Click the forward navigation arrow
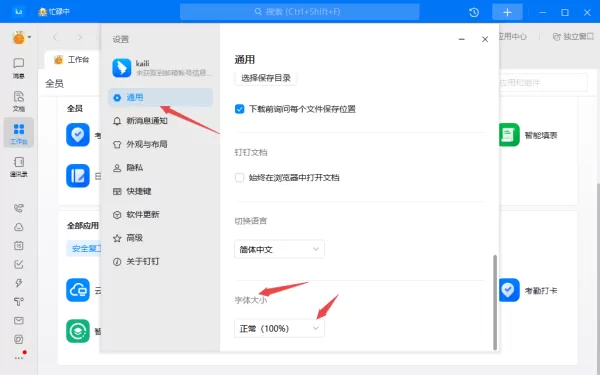Viewport: 600px width, 375px height. coord(79,37)
